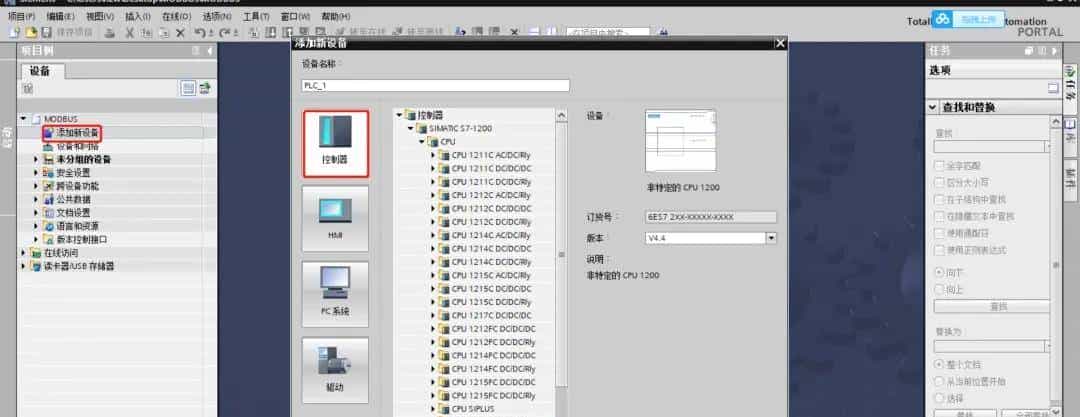Expand the 安全设置 node

pos(36,173)
